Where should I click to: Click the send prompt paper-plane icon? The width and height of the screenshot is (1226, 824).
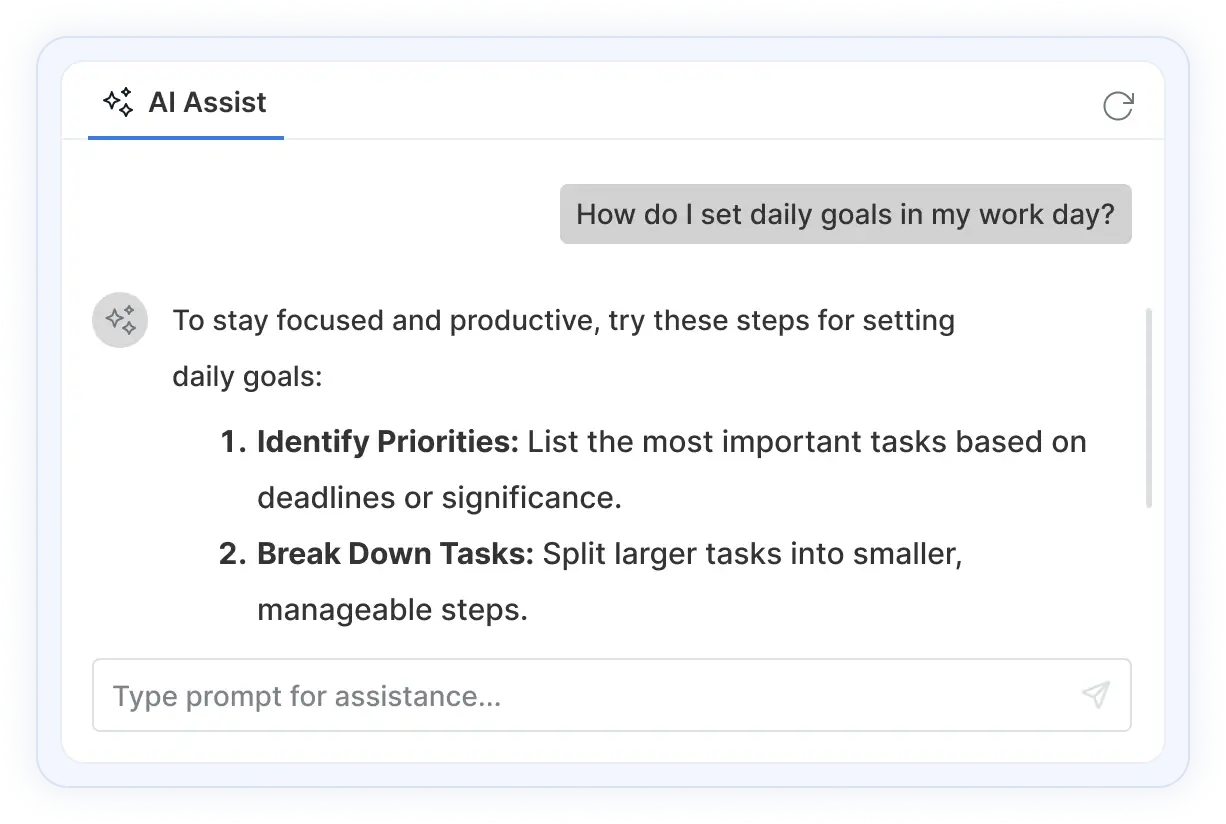(x=1096, y=695)
